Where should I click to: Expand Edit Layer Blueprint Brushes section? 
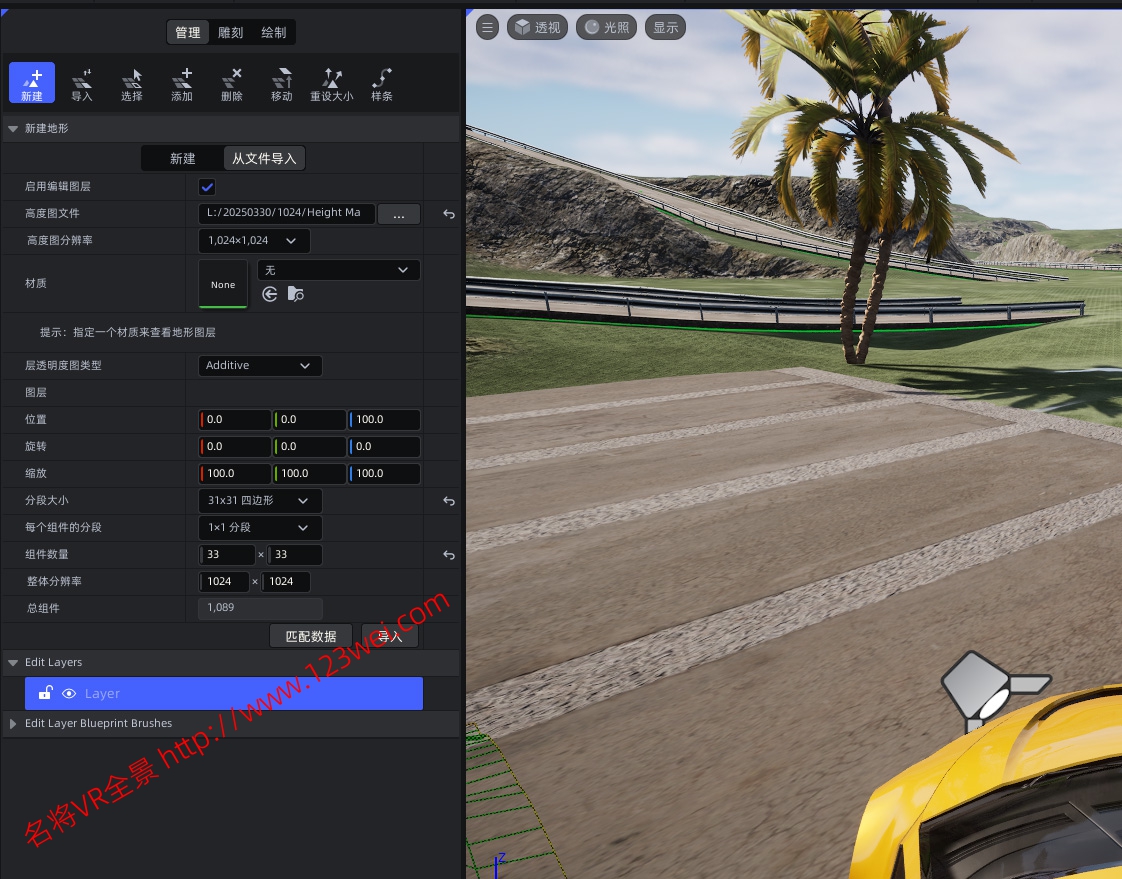(13, 723)
